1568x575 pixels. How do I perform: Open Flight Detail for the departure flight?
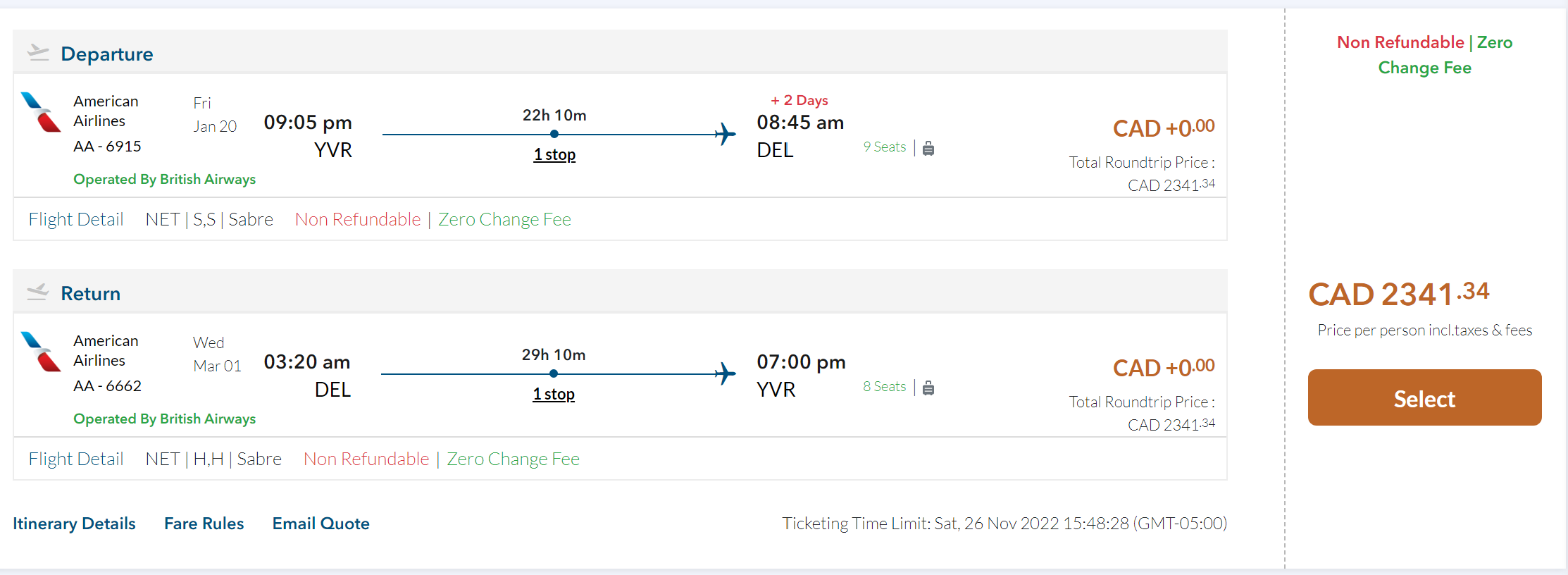(x=76, y=219)
